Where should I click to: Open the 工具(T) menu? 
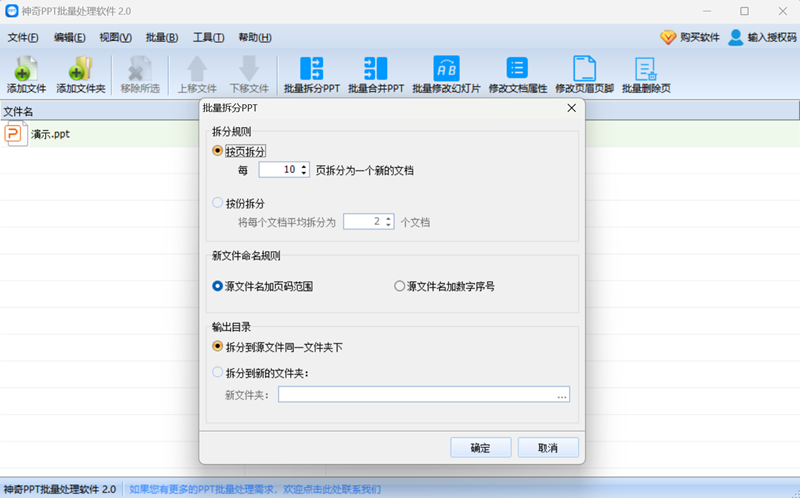coord(208,37)
